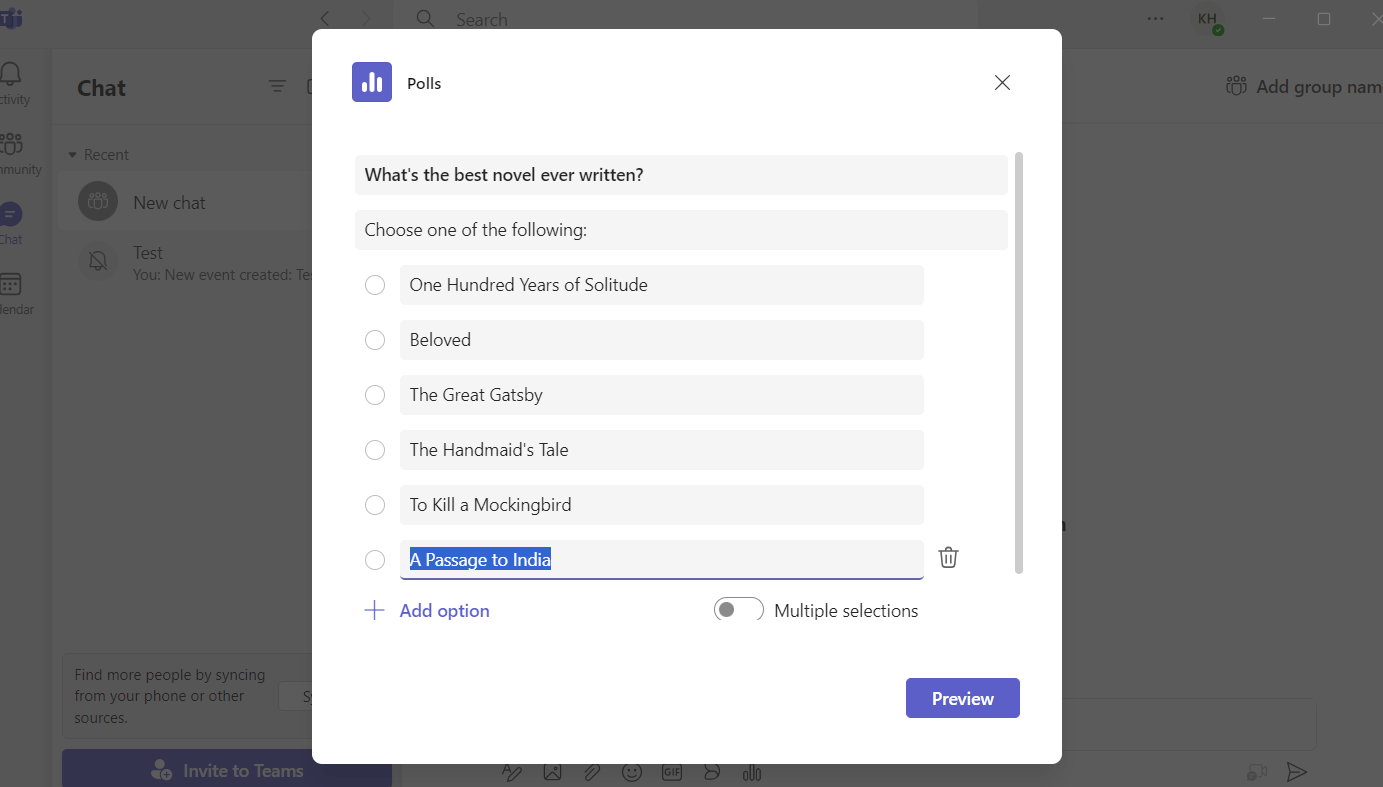Screen dimensions: 1383x787
Task: Delete the A Passage to India option
Action: point(948,558)
